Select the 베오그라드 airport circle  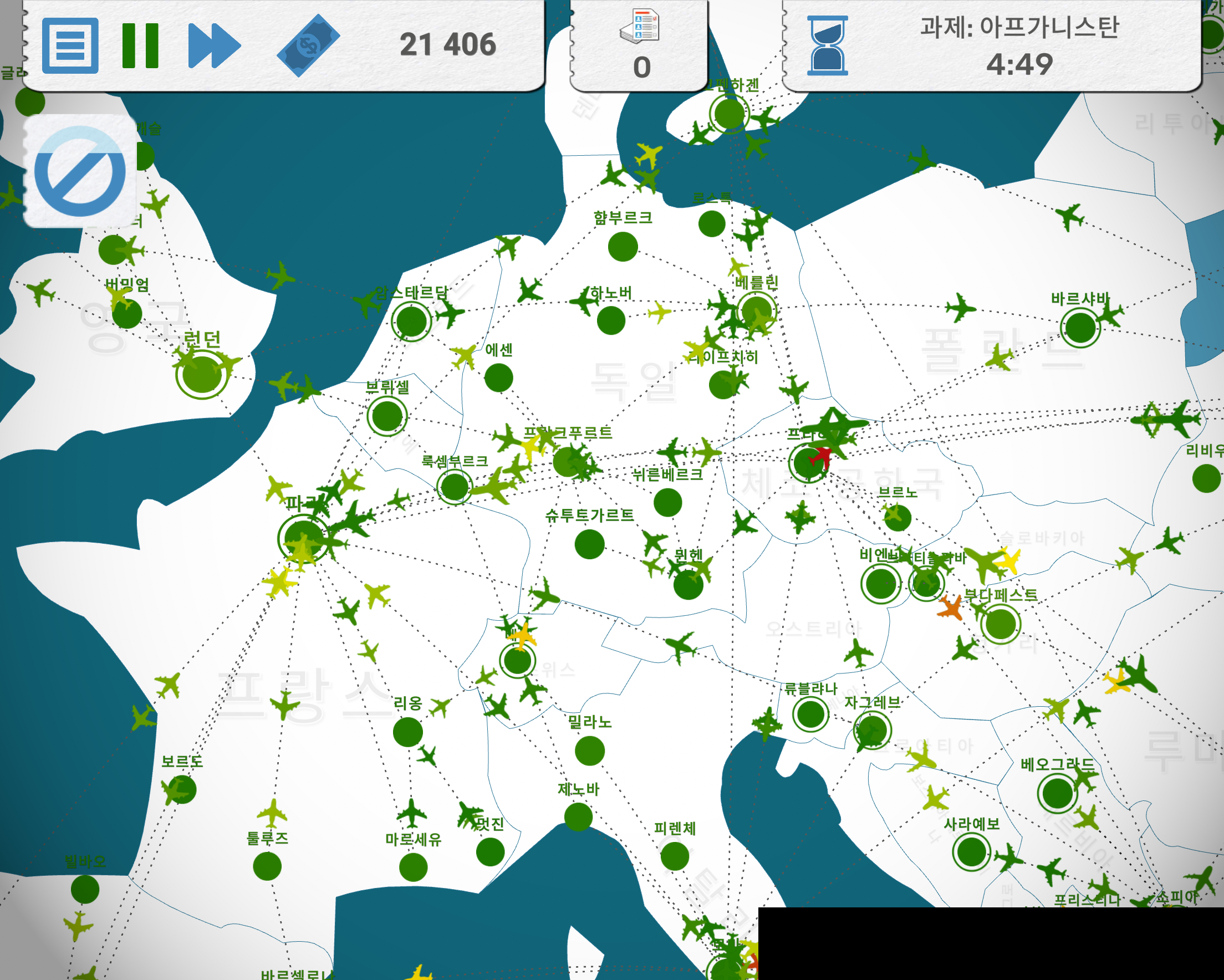1057,793
